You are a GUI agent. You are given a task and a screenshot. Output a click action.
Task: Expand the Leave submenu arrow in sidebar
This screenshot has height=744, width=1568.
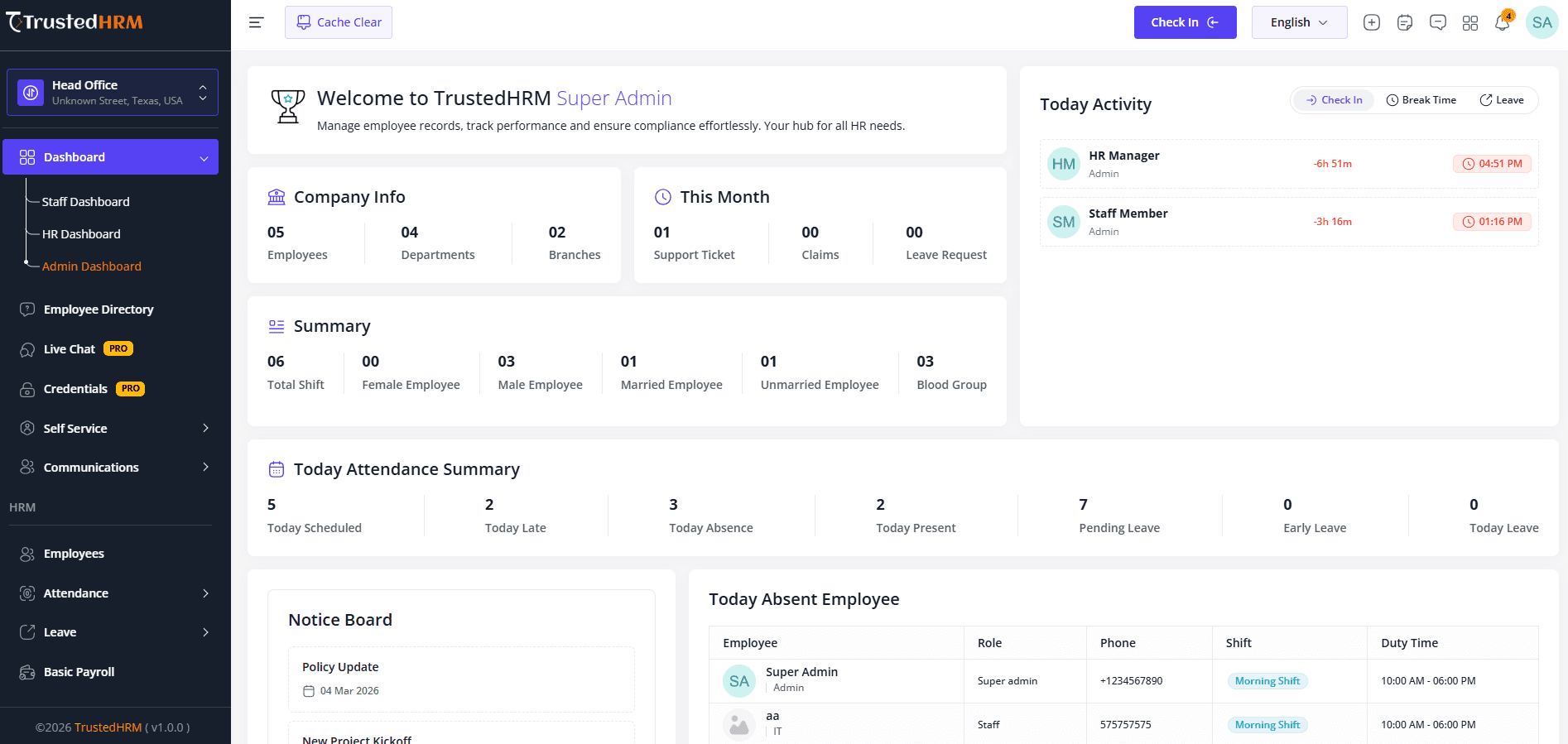205,632
